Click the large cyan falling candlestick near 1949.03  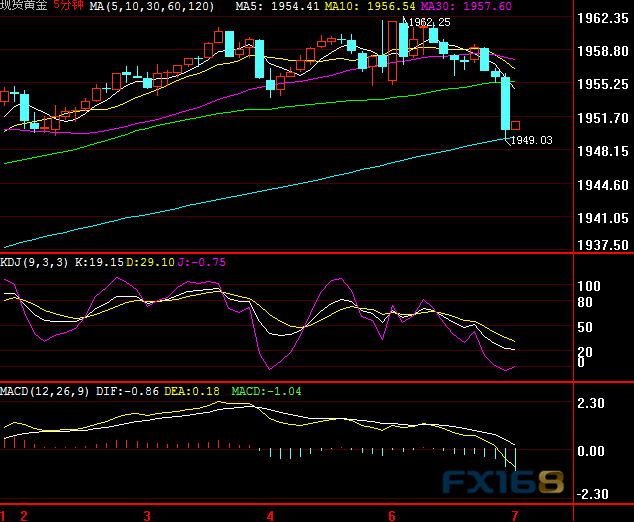point(505,104)
